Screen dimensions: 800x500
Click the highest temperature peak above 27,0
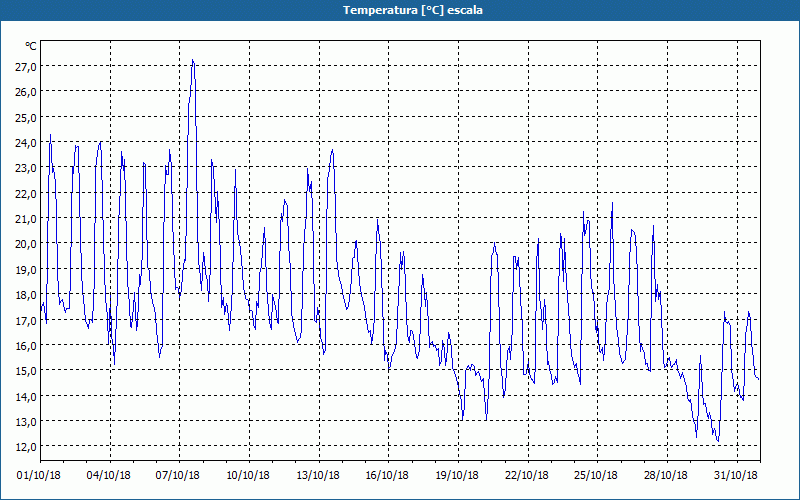click(x=192, y=60)
